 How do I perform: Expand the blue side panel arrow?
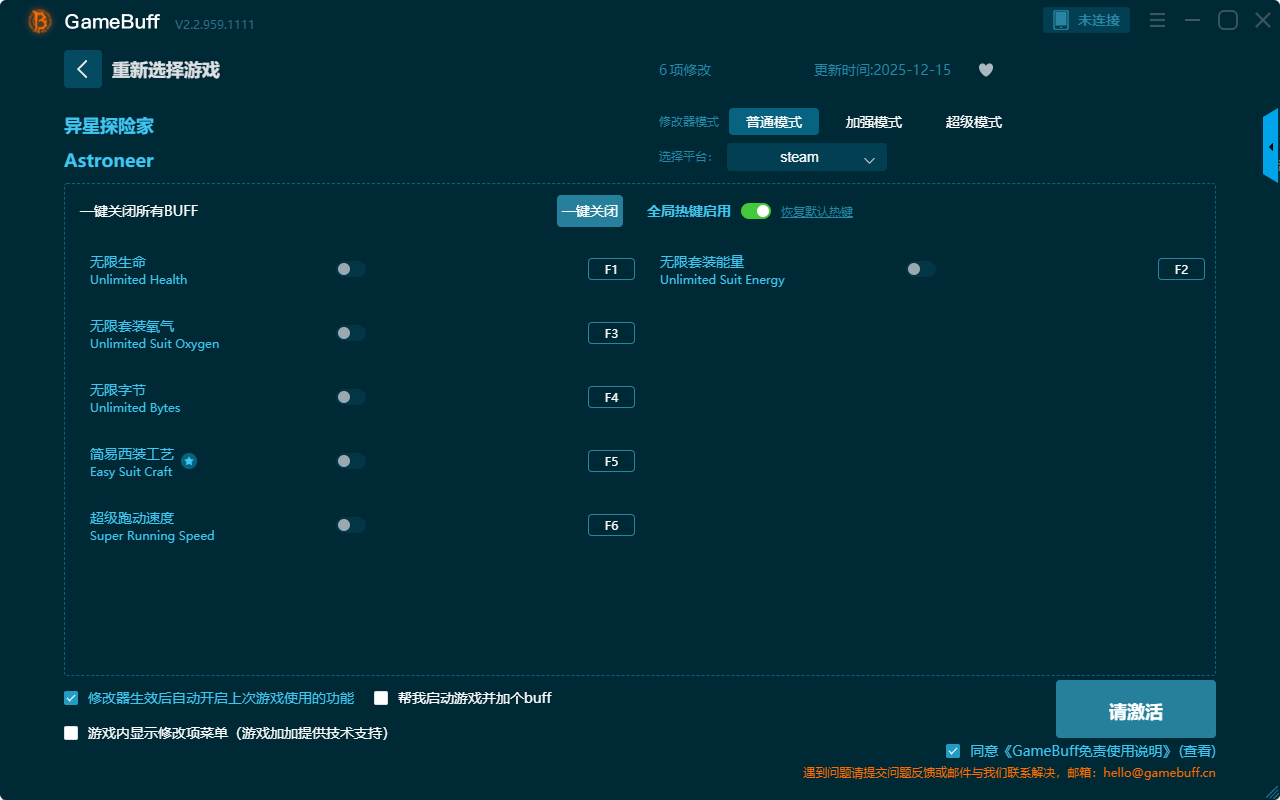tap(1271, 147)
